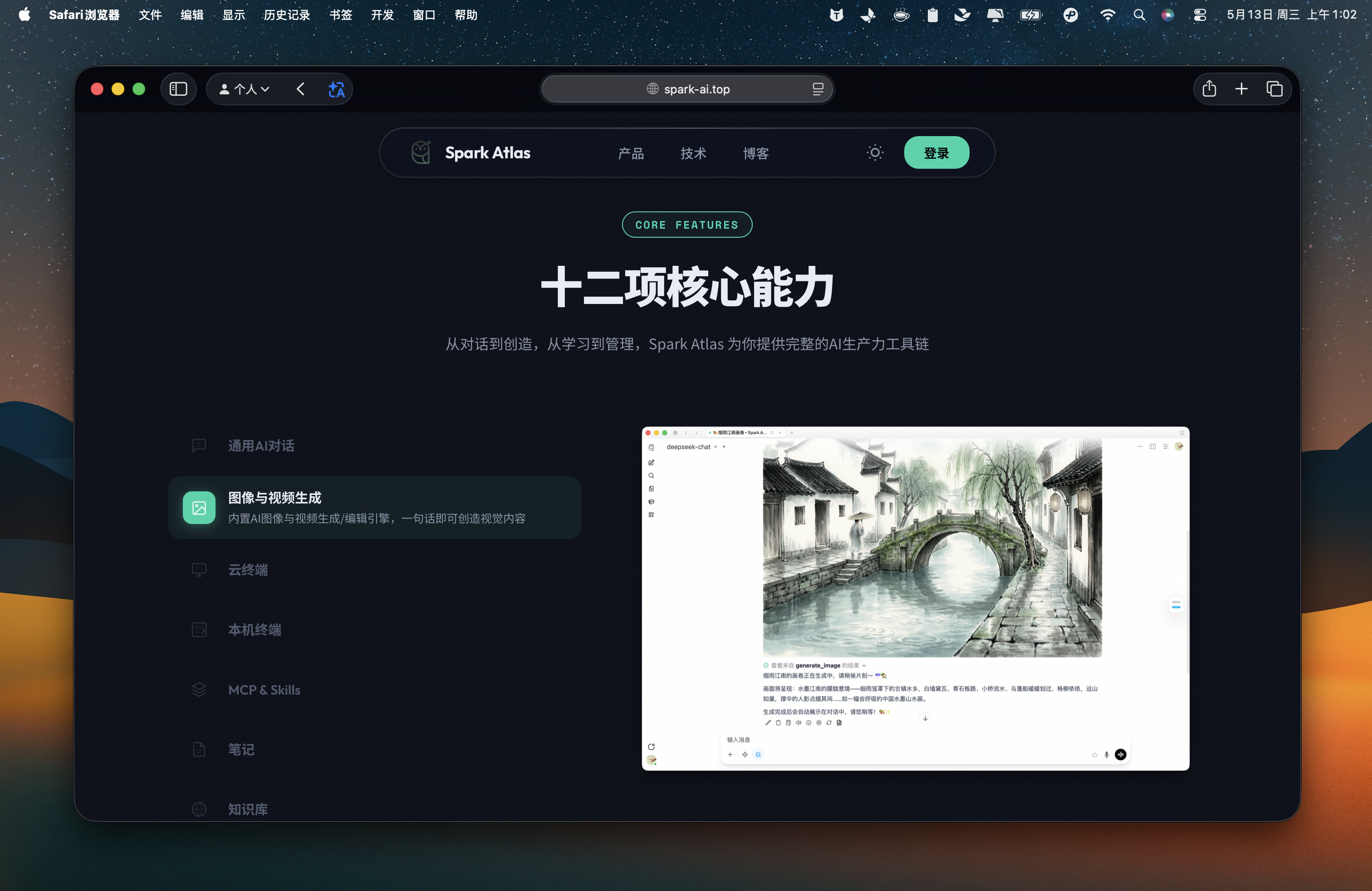
Task: Open the Wi-Fi status menu
Action: 1107,15
